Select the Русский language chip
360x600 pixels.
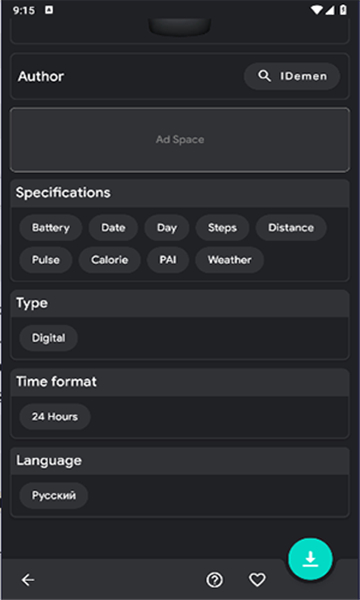[54, 496]
